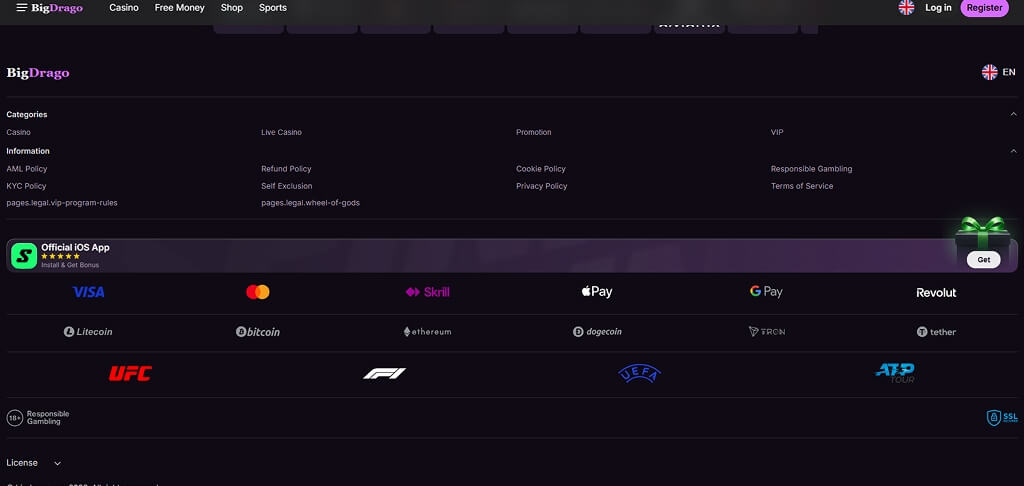
Task: Open the KYC Policy link
Action: 26,186
